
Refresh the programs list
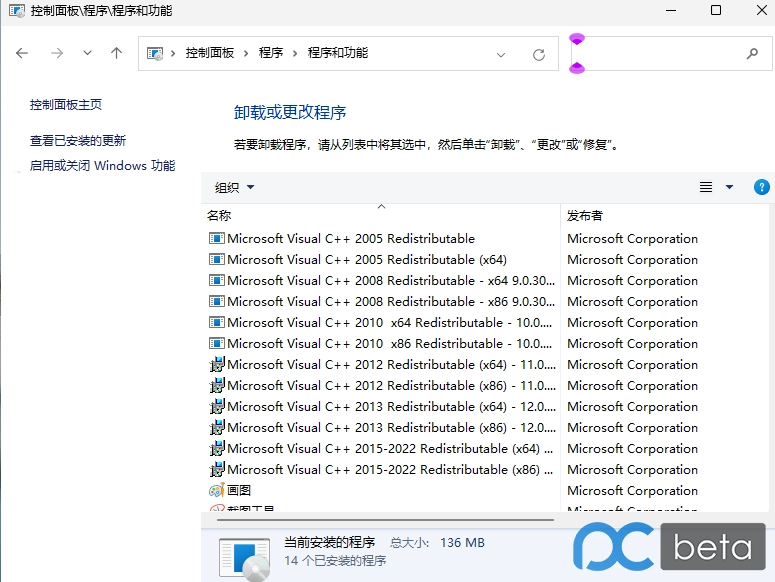pos(539,54)
